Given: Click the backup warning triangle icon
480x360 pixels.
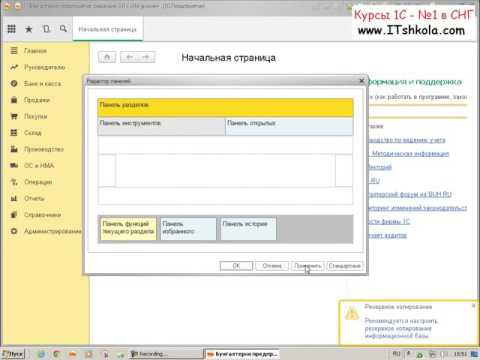Looking at the screenshot, I should (x=352, y=314).
